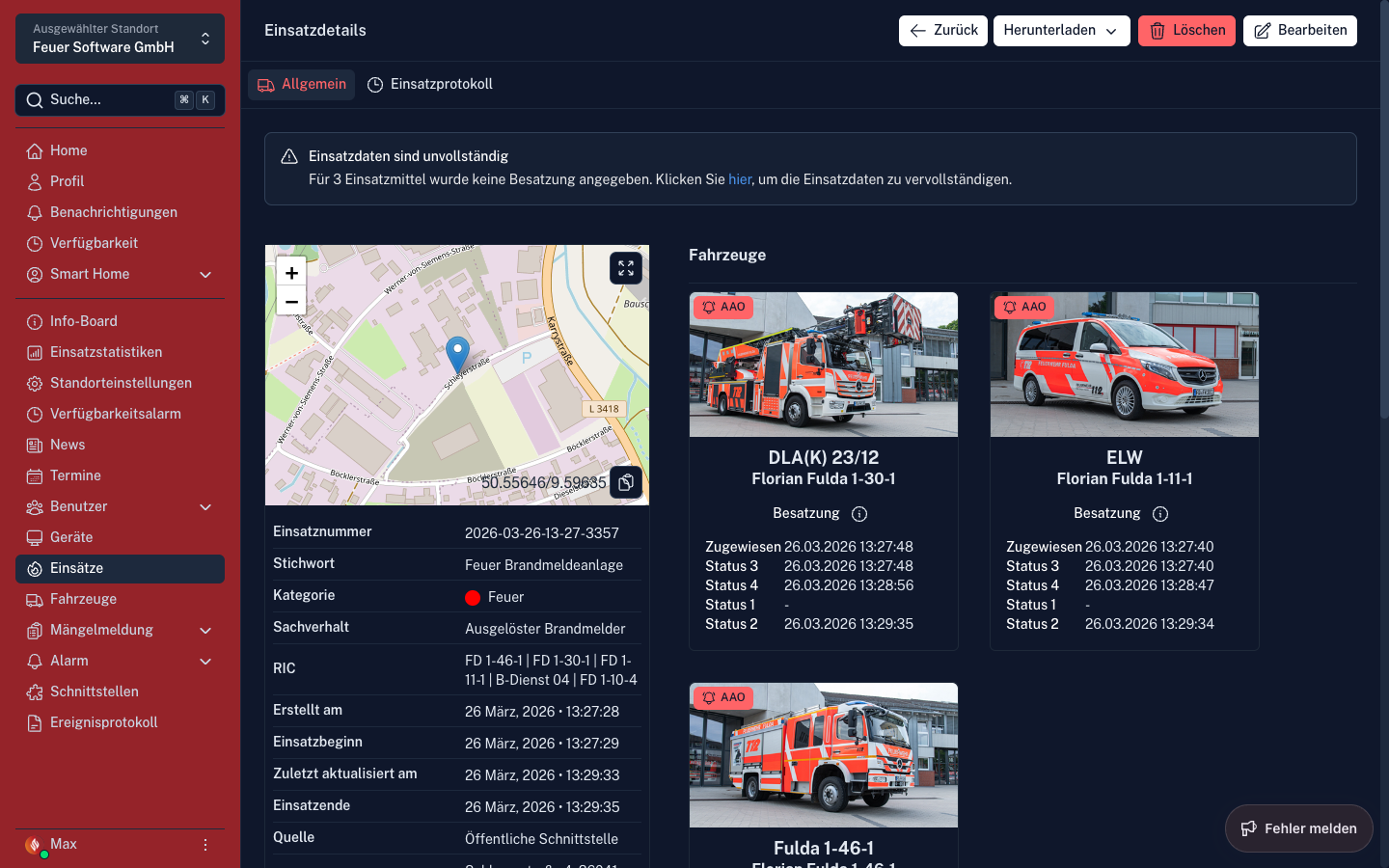Open Einsätze in the sidebar
The width and height of the screenshot is (1389, 868).
[x=120, y=569]
